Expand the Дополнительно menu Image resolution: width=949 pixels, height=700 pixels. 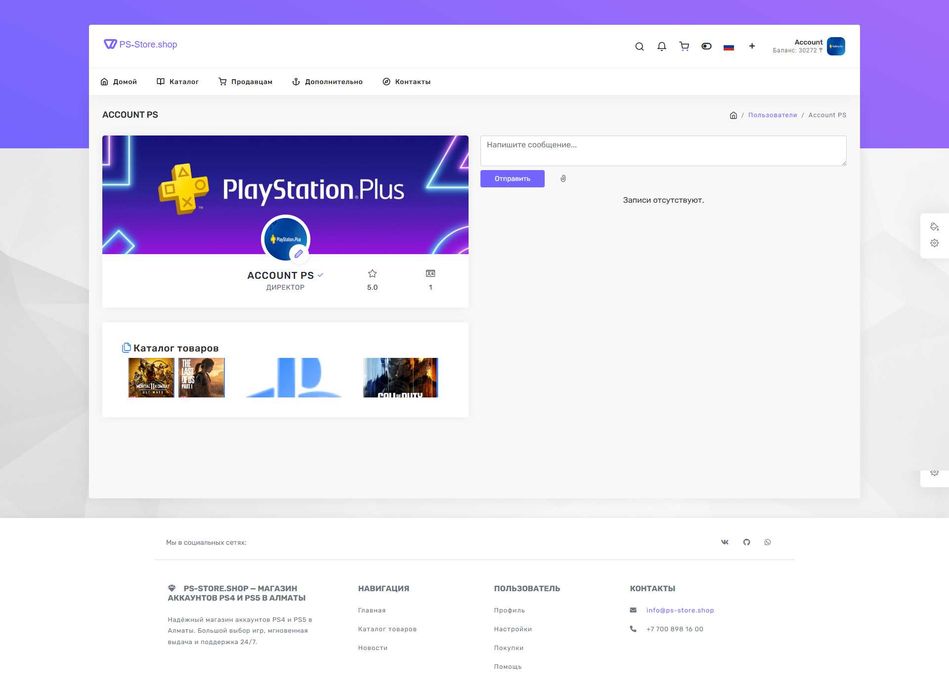[x=327, y=82]
